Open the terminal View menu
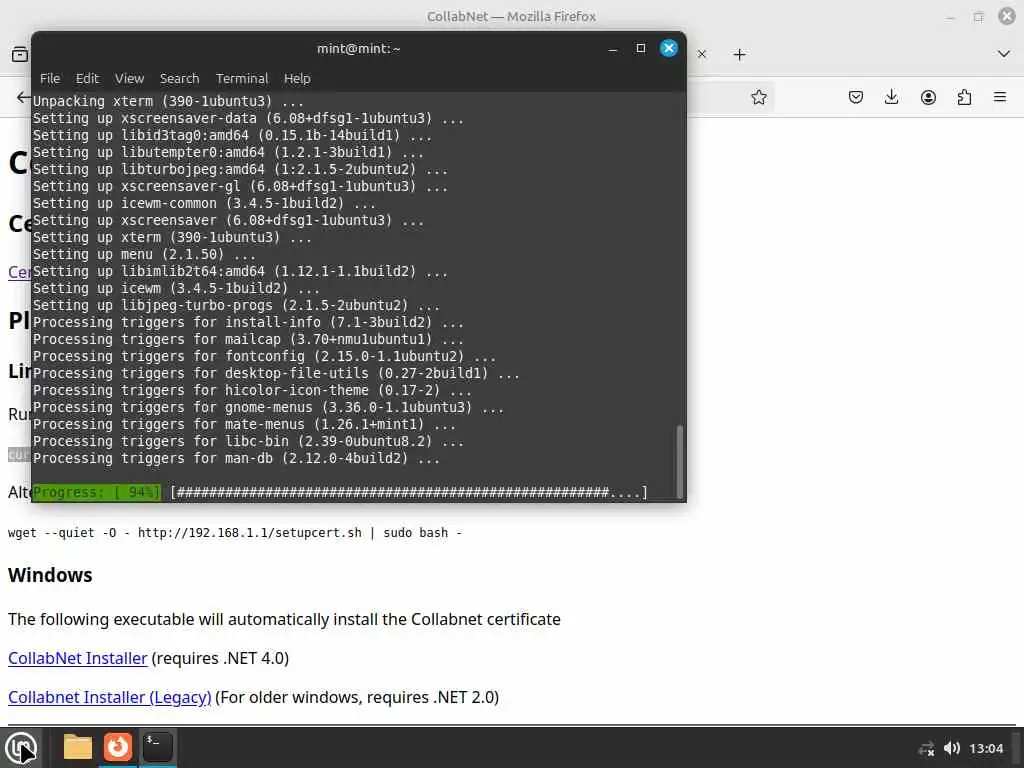This screenshot has height=768, width=1024. click(x=129, y=78)
